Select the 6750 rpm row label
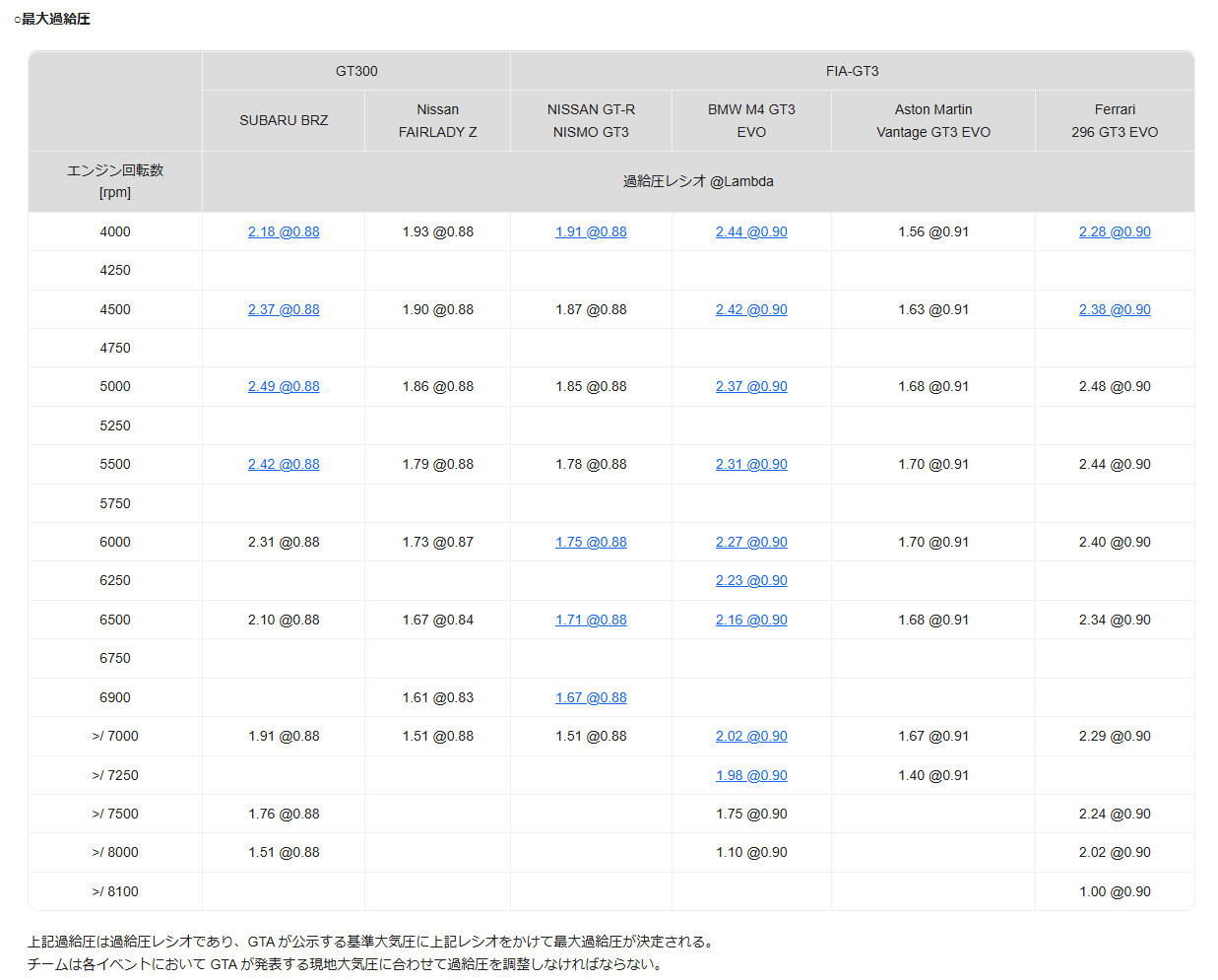1218x980 pixels. click(x=115, y=658)
